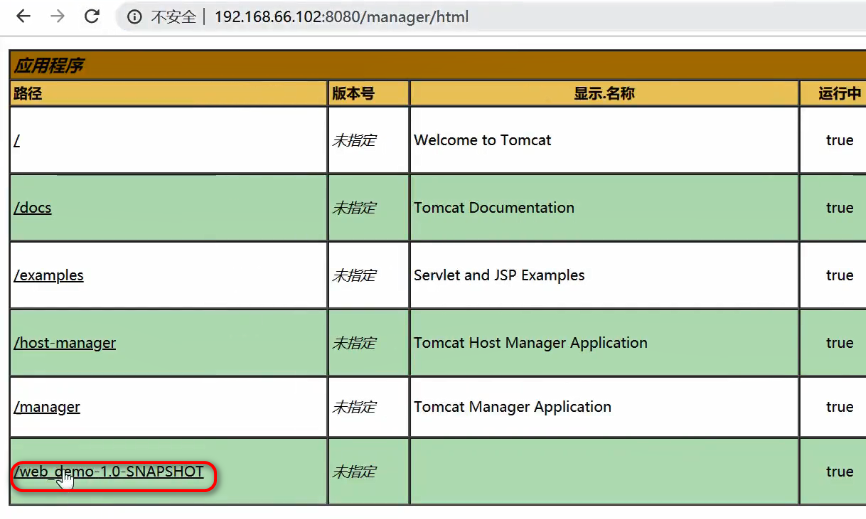Screen dimensions: 866x519
Task: Click the browser back arrow
Action: (x=23, y=16)
